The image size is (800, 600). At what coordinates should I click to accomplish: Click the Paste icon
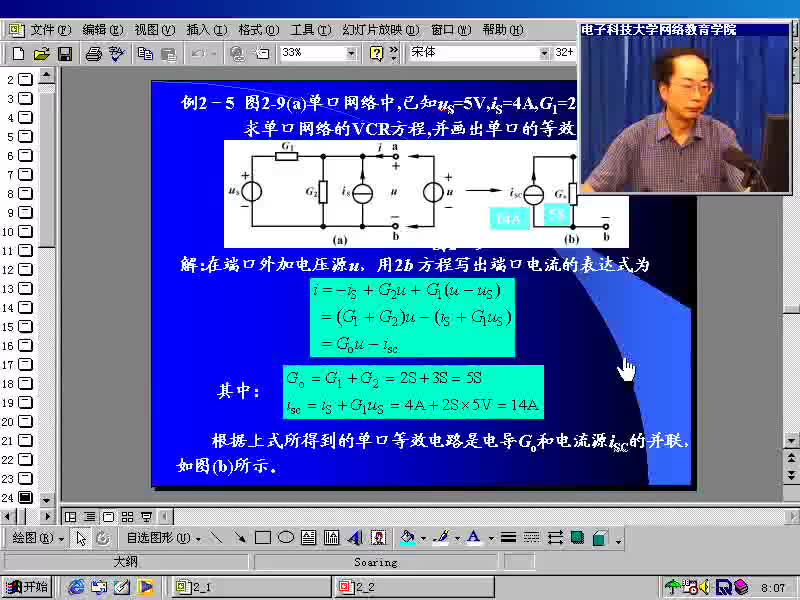tap(168, 53)
